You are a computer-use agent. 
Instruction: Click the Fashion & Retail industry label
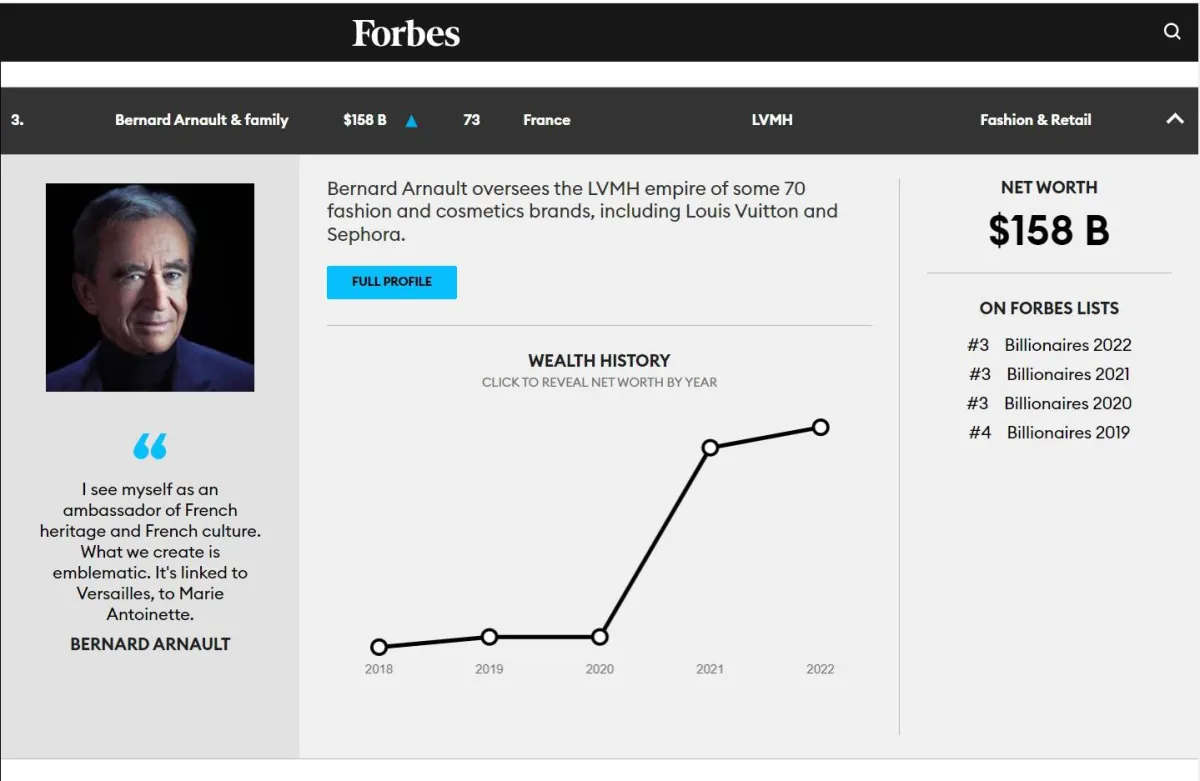pyautogui.click(x=1035, y=120)
